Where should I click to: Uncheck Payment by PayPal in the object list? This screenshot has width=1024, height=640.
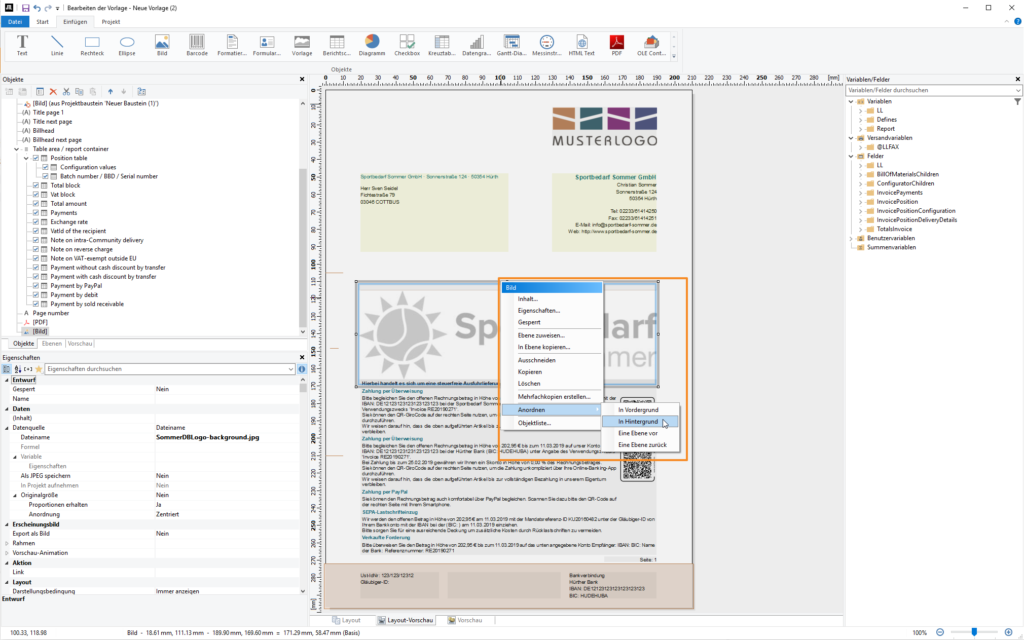(x=36, y=285)
